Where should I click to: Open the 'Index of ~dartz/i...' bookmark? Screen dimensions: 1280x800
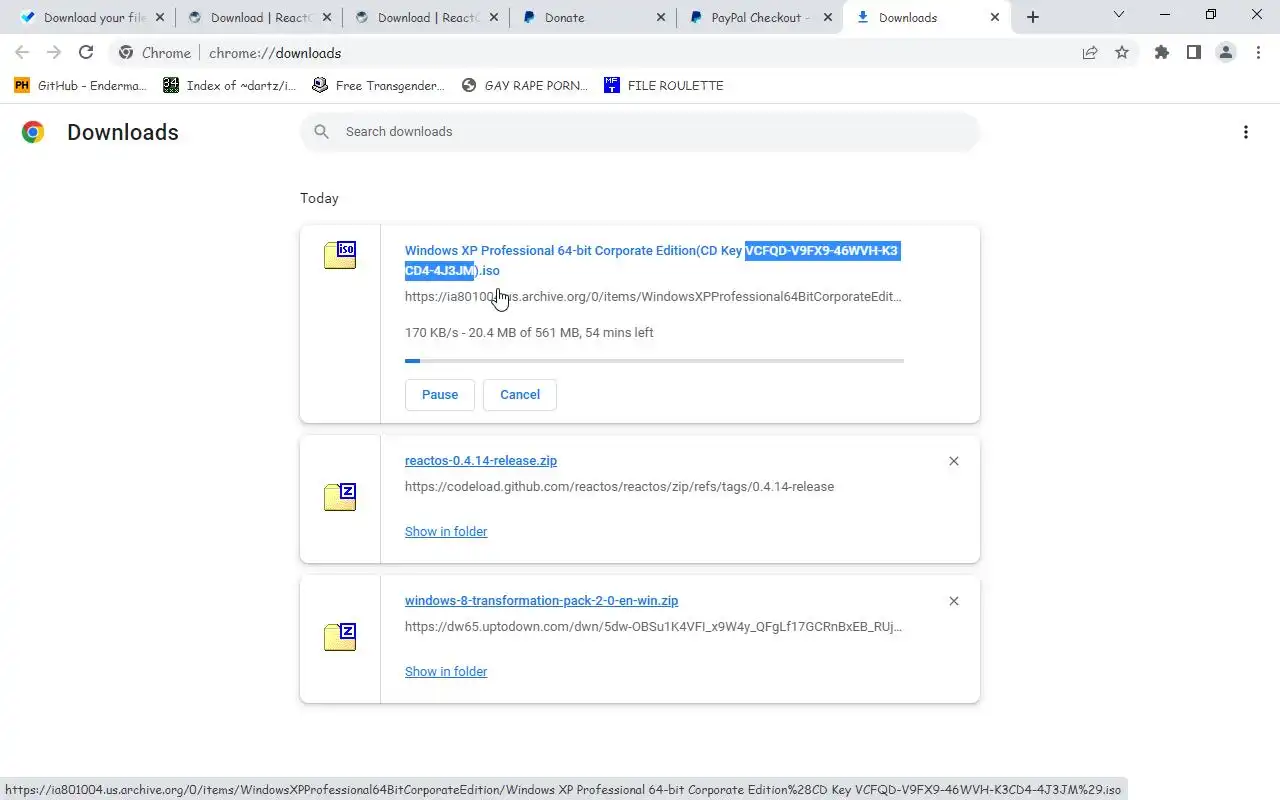(230, 86)
